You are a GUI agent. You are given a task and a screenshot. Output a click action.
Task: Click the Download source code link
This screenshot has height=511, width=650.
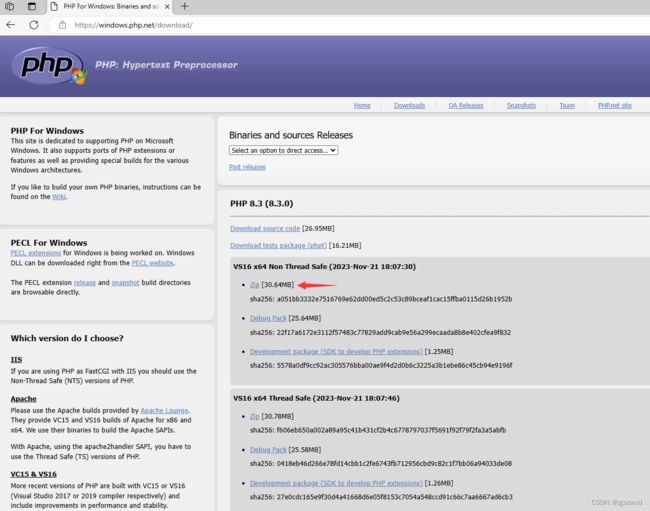(265, 228)
